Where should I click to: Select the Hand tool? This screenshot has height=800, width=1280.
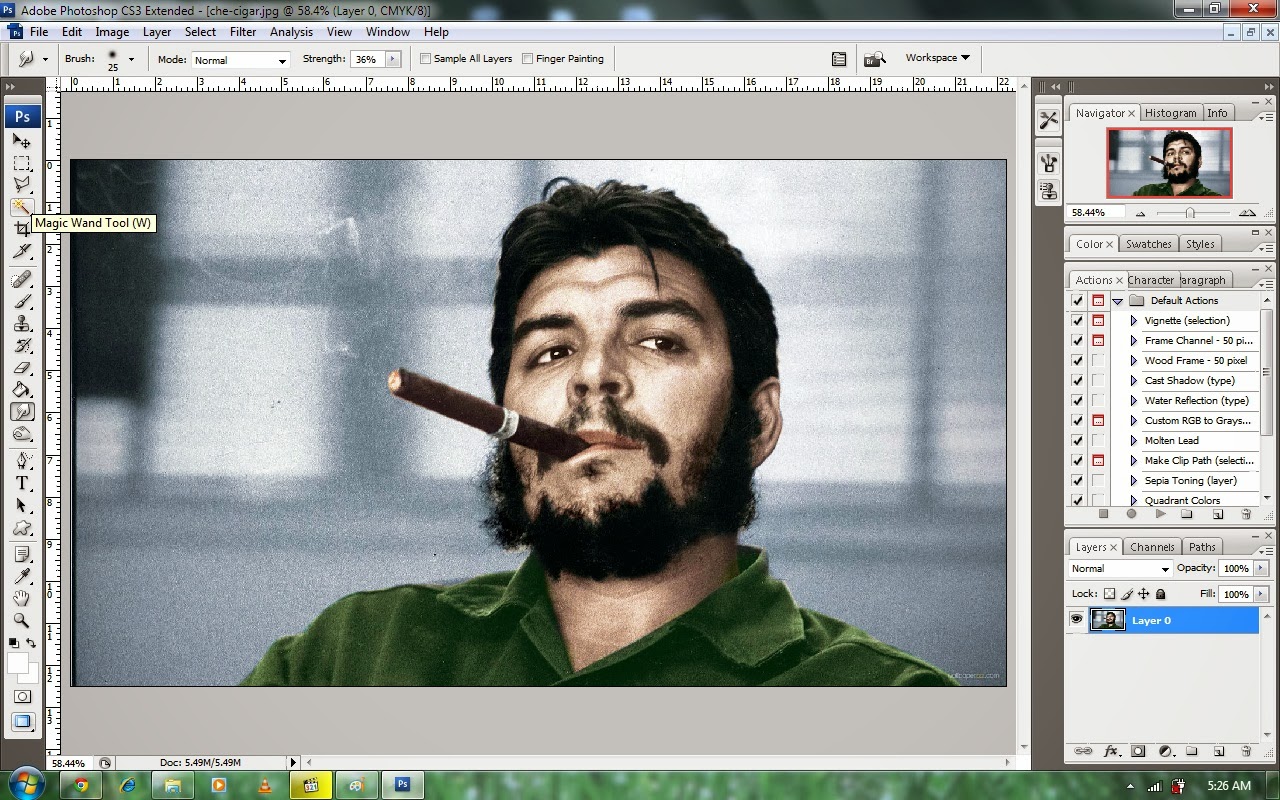point(22,599)
